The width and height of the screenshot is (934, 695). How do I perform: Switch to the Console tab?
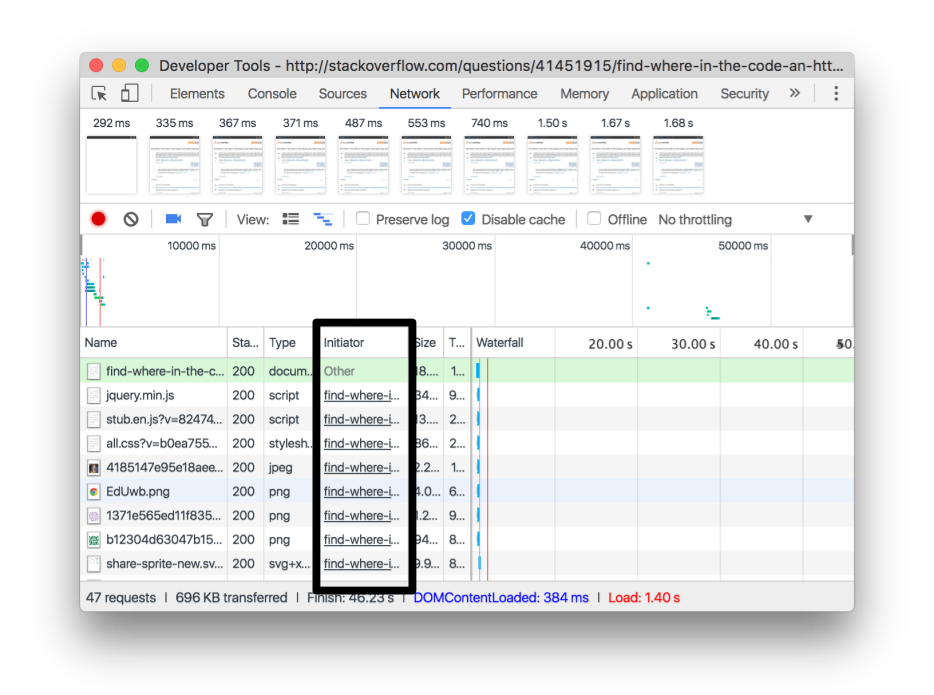pyautogui.click(x=272, y=94)
